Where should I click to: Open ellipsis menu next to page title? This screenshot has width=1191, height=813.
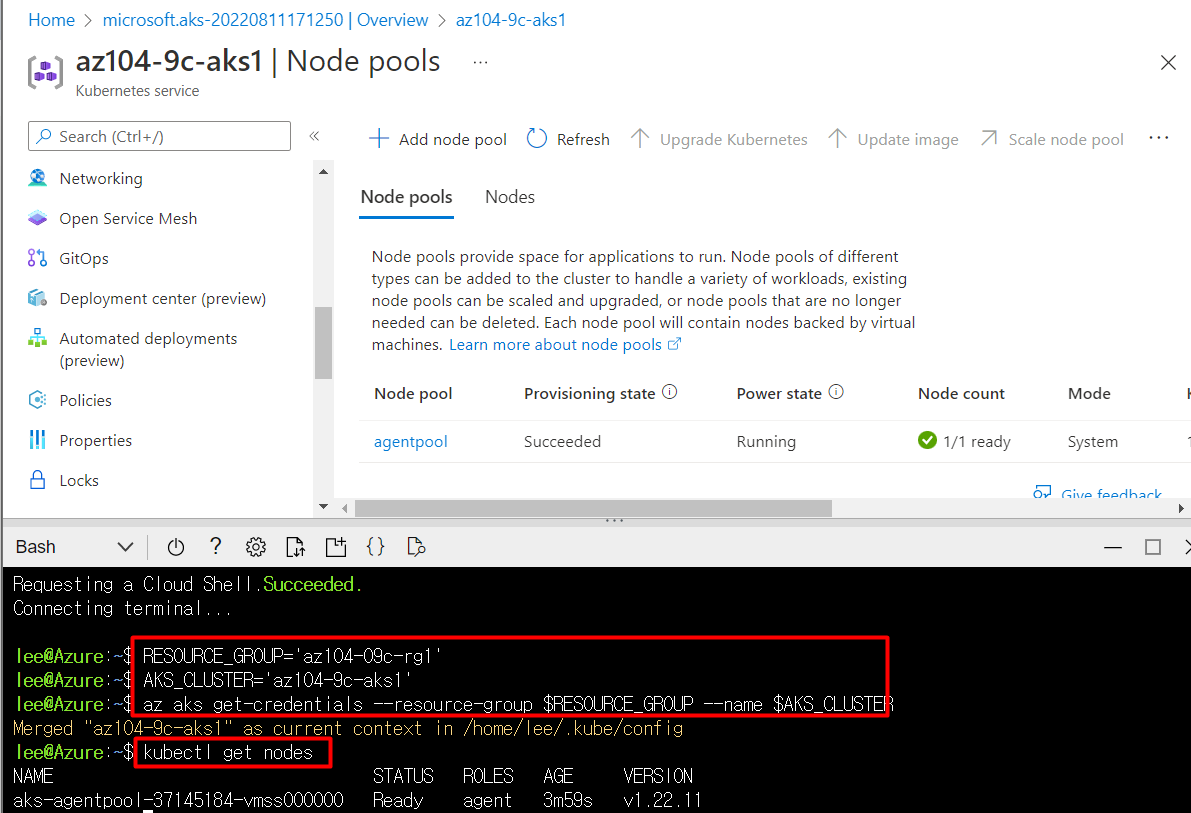pyautogui.click(x=480, y=62)
